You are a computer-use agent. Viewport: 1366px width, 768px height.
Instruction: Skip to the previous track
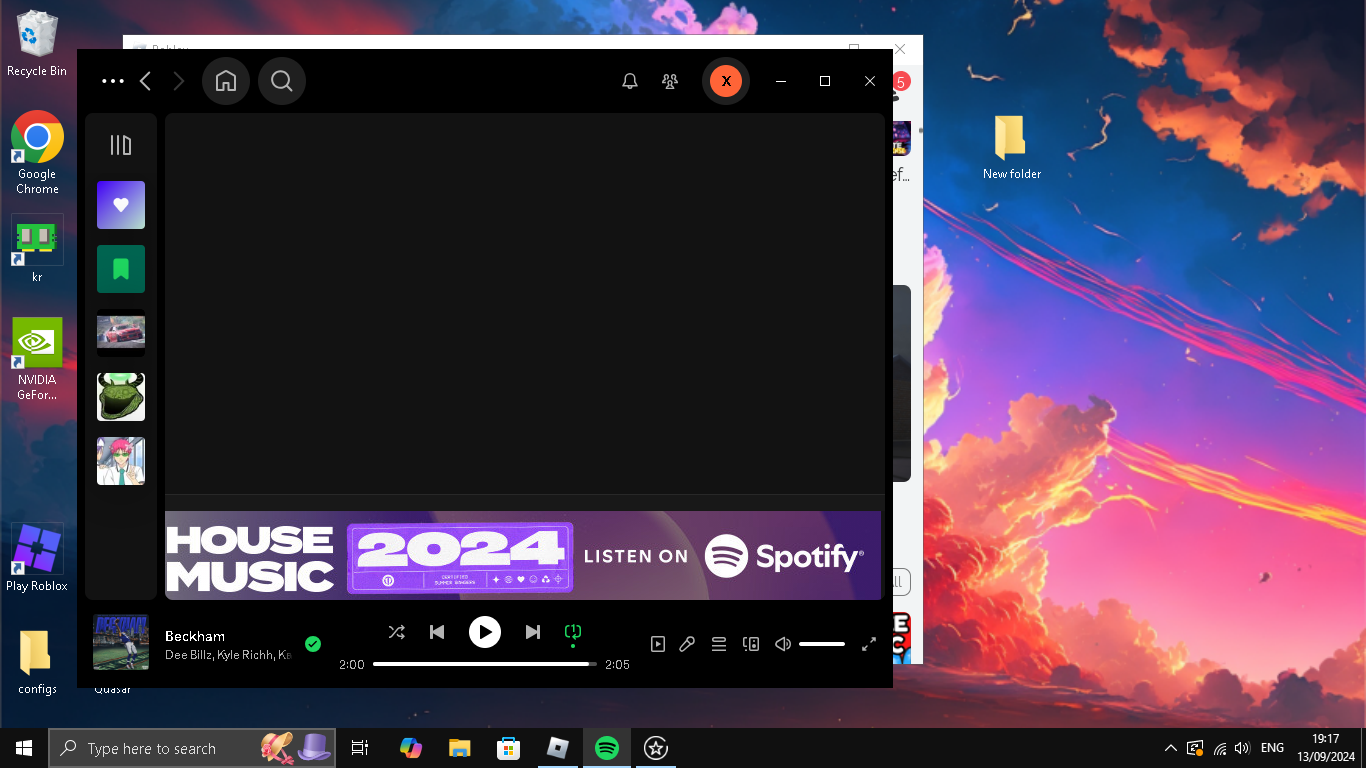click(437, 632)
